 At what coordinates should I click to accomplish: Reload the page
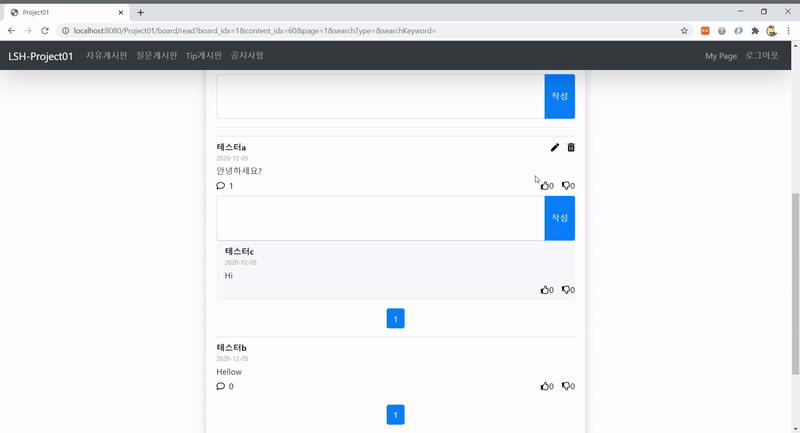45,31
